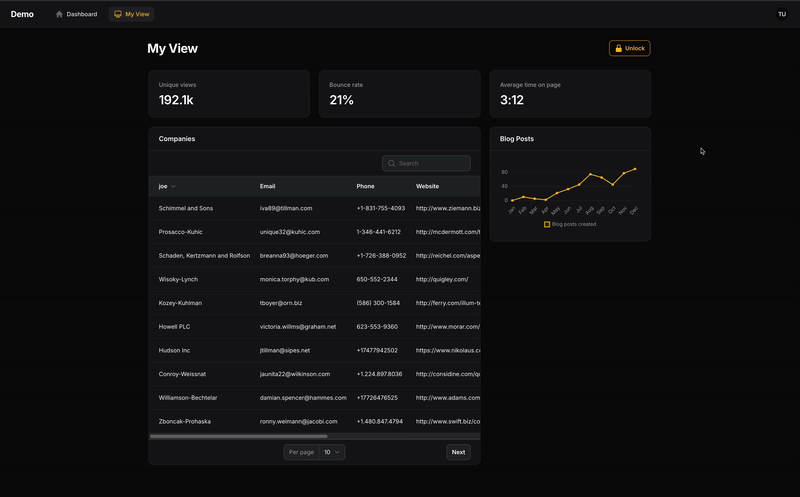Click the magnifier icon in search box

click(392, 163)
